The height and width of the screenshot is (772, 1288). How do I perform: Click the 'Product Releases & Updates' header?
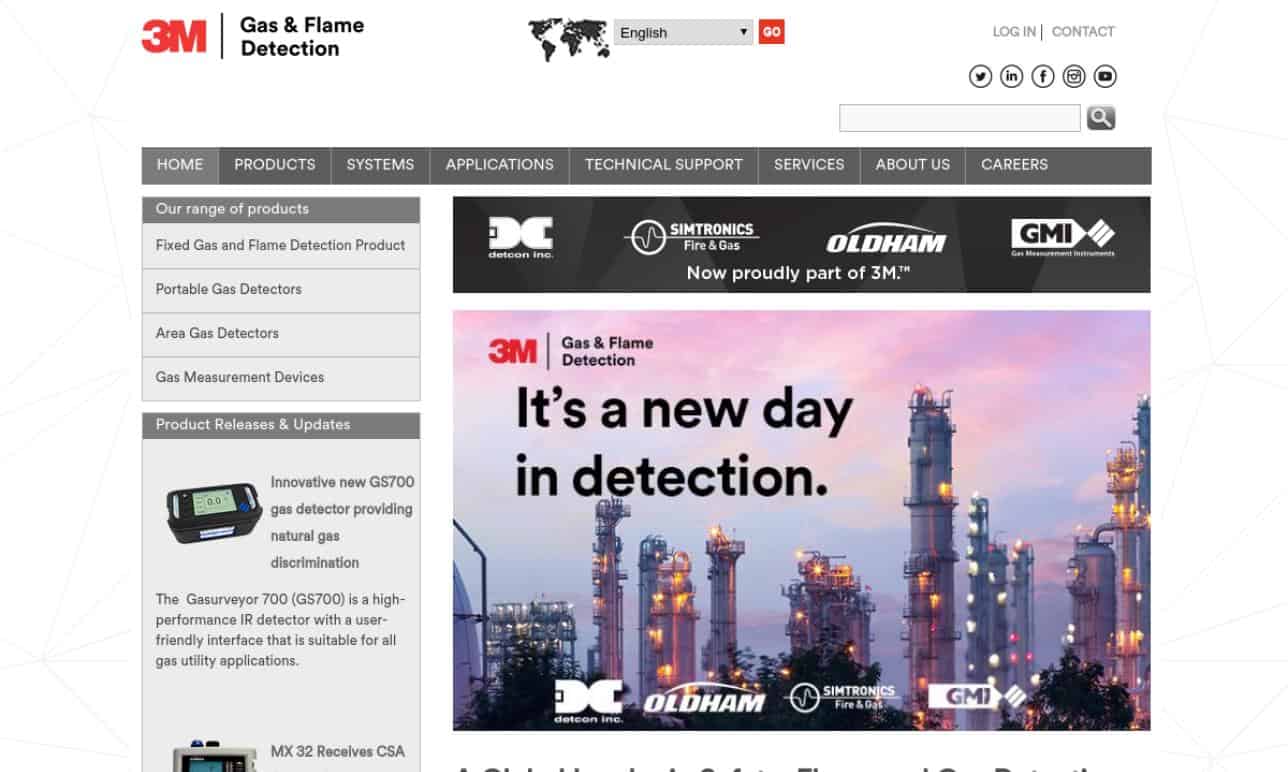point(281,425)
